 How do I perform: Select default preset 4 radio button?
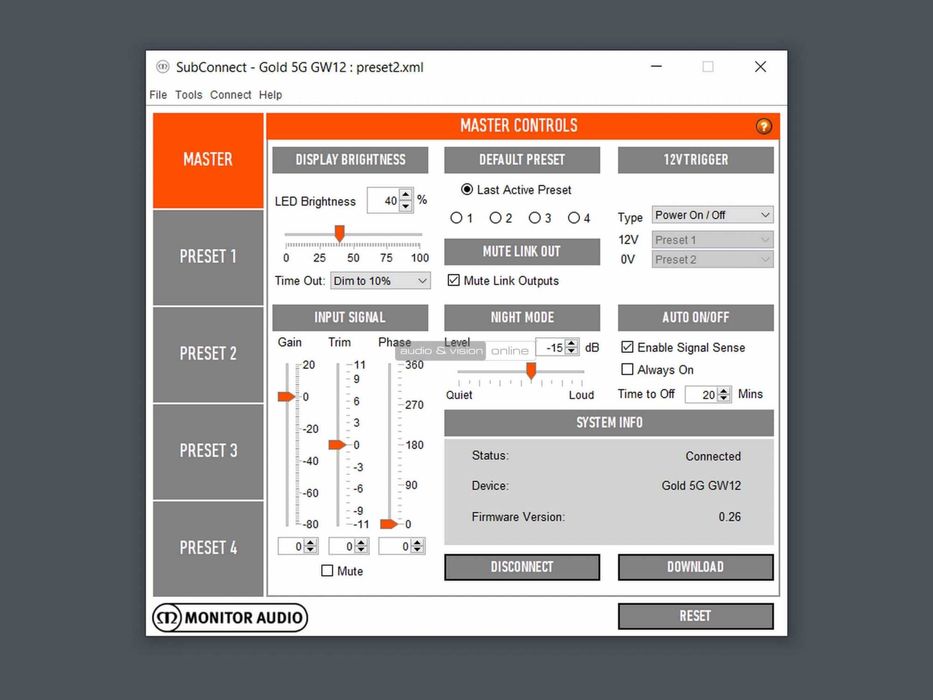tap(574, 218)
